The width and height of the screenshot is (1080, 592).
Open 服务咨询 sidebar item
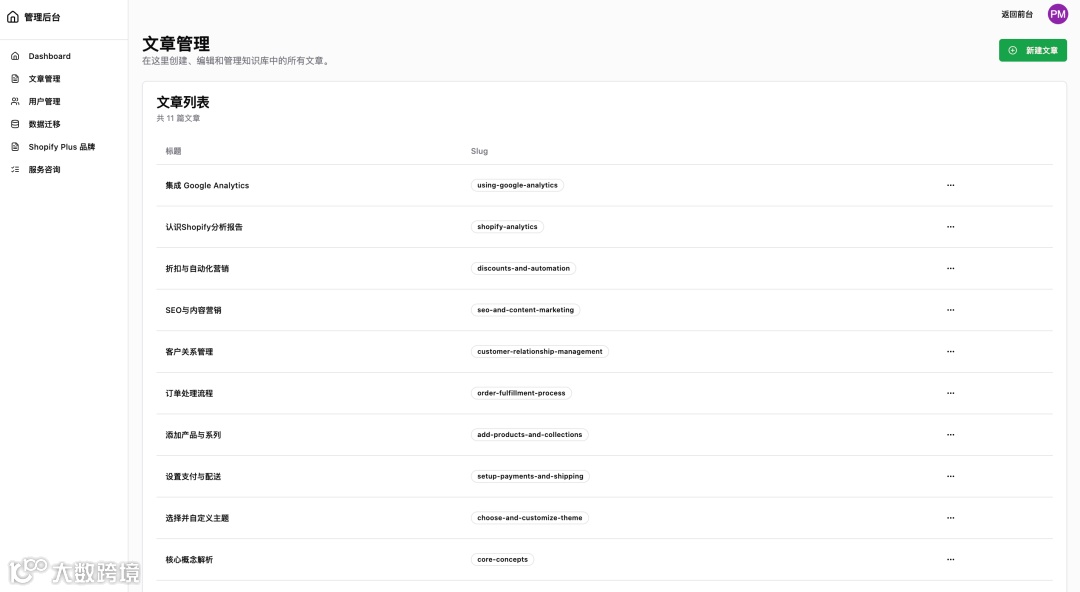pyautogui.click(x=44, y=170)
